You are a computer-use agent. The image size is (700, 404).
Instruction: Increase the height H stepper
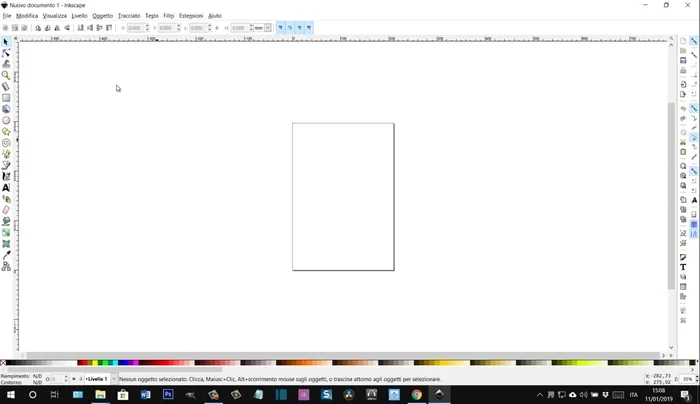point(251,26)
